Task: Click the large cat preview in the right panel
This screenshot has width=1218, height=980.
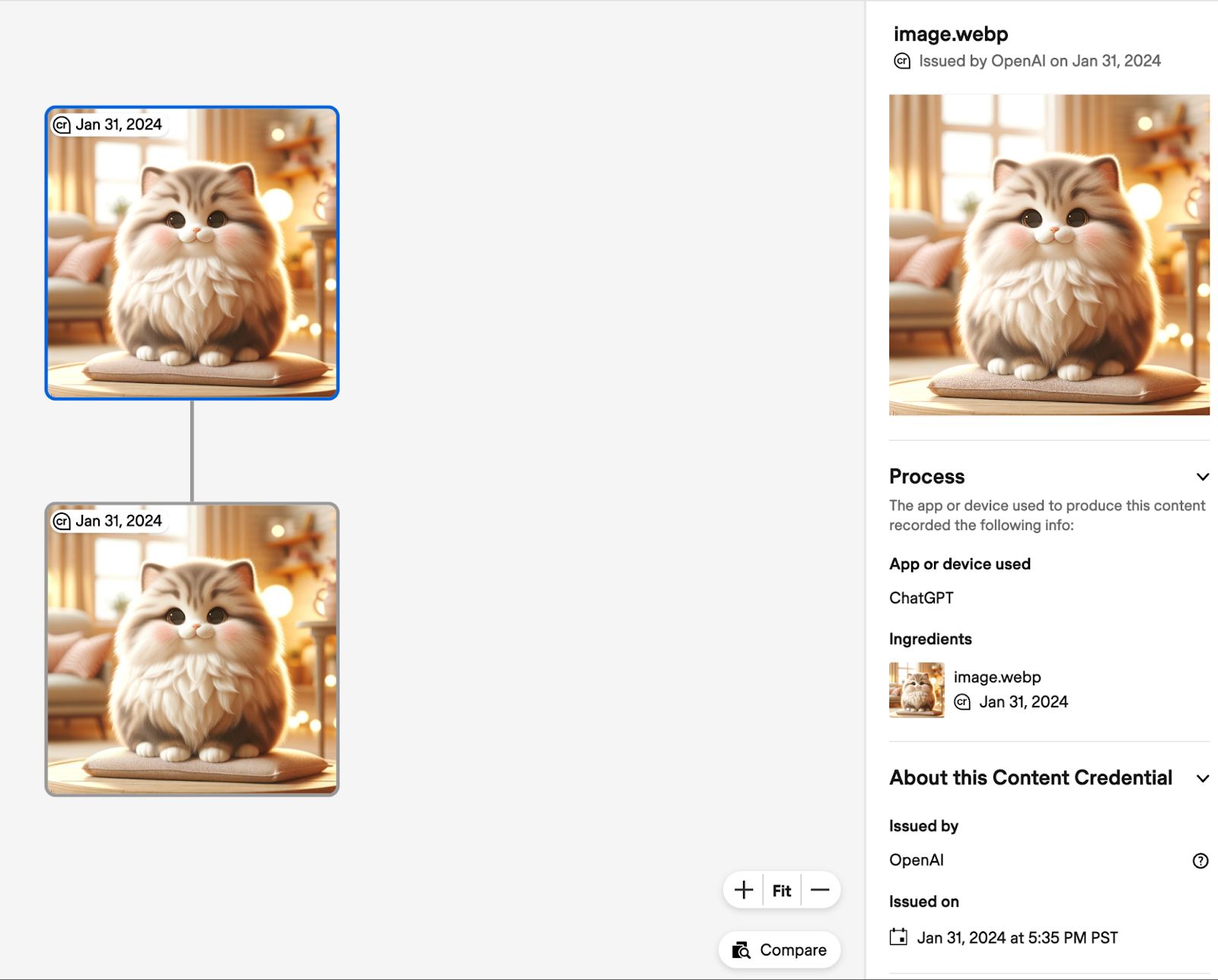Action: tap(1049, 254)
